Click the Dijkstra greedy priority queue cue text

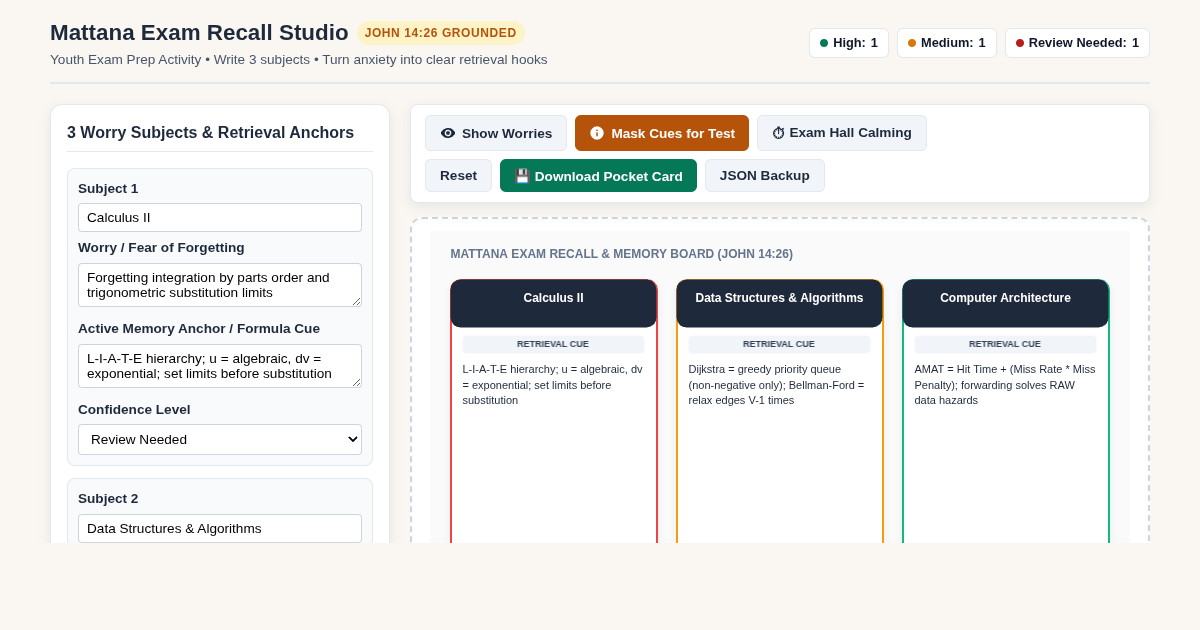pos(779,385)
